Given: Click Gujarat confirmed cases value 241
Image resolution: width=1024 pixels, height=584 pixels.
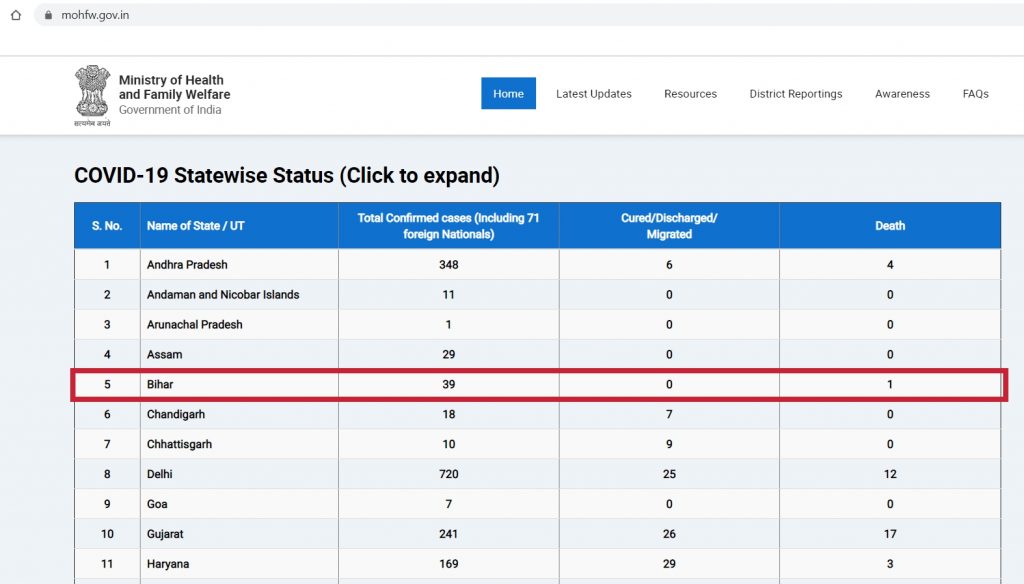Looking at the screenshot, I should pyautogui.click(x=449, y=534).
